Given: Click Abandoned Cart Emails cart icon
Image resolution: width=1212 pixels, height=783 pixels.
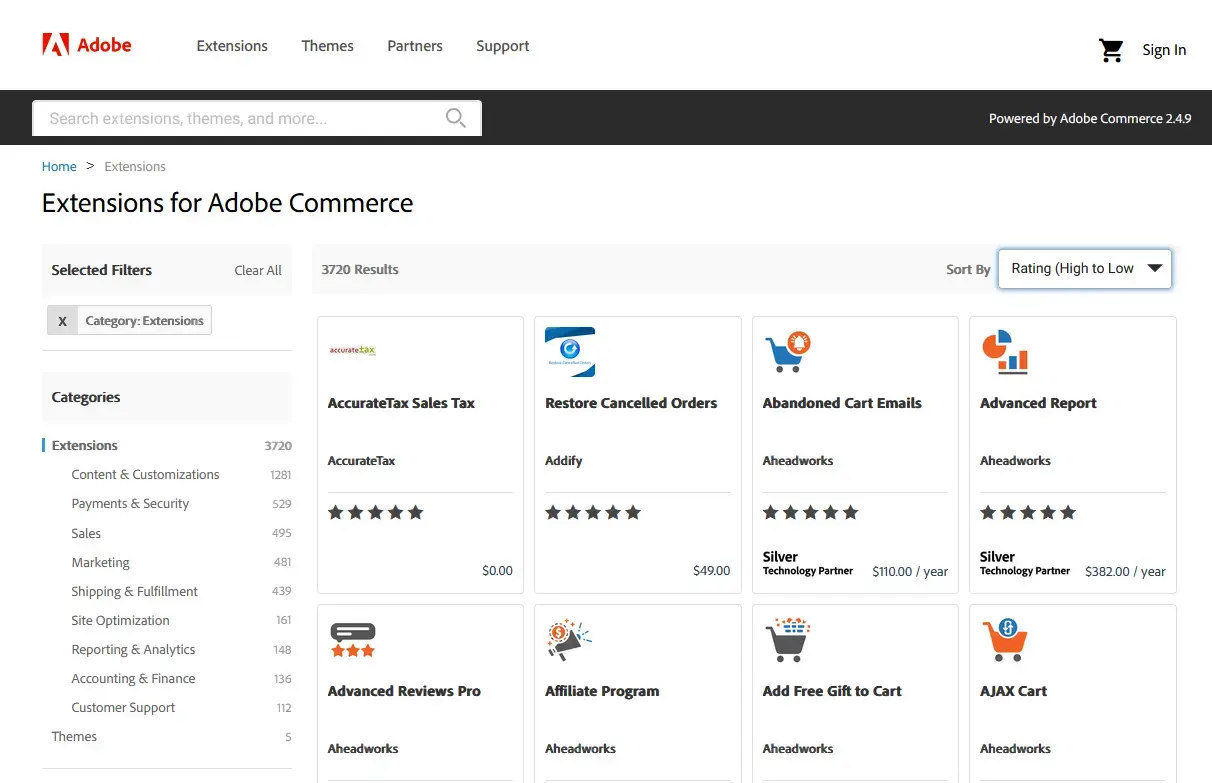Looking at the screenshot, I should pos(787,352).
